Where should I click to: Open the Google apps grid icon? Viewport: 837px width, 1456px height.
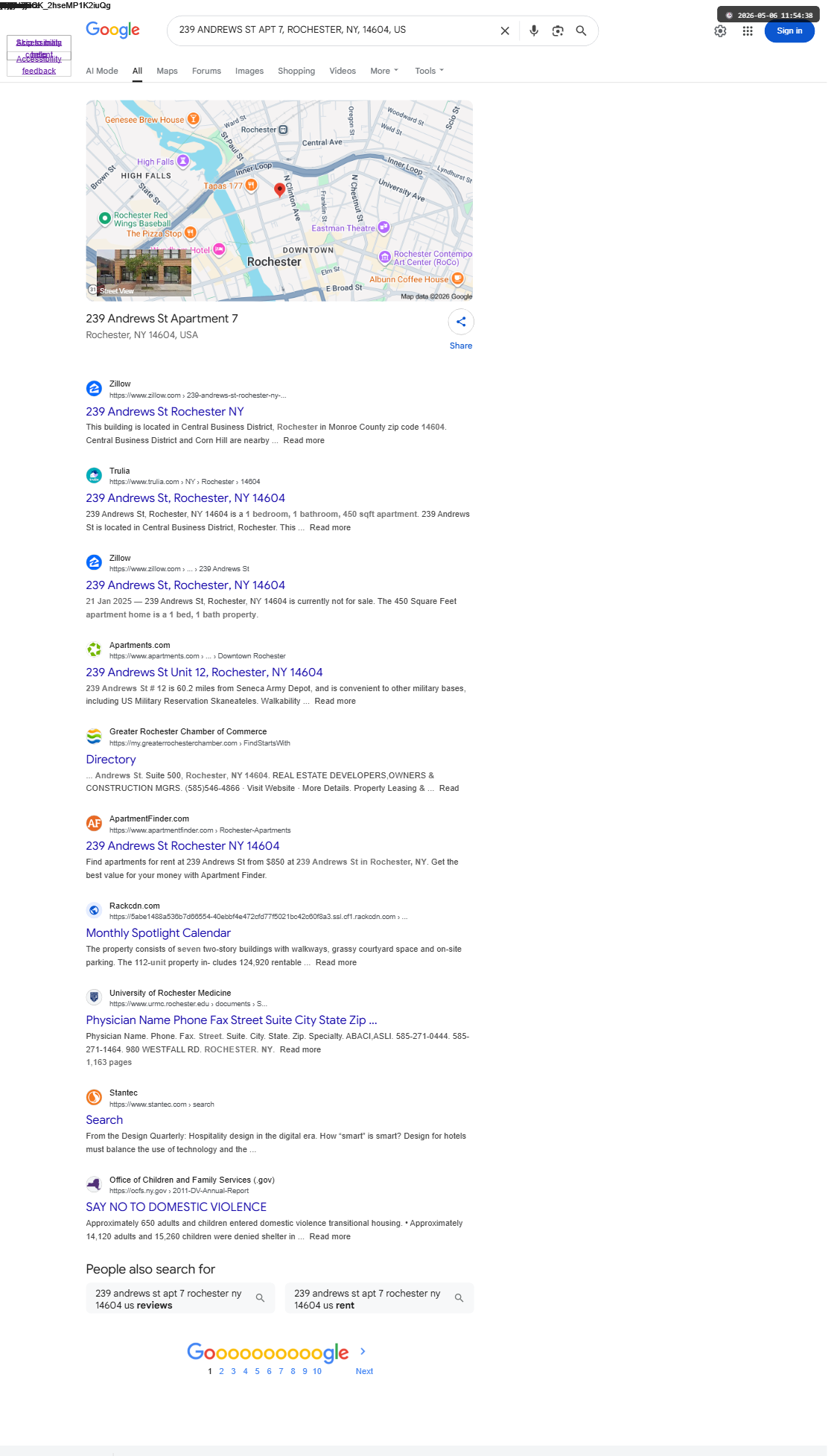coord(748,31)
